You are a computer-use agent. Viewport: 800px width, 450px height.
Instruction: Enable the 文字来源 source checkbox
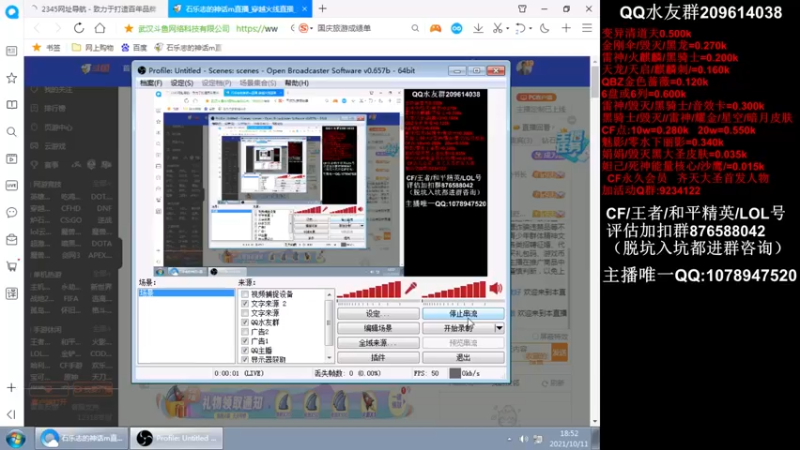(245, 313)
